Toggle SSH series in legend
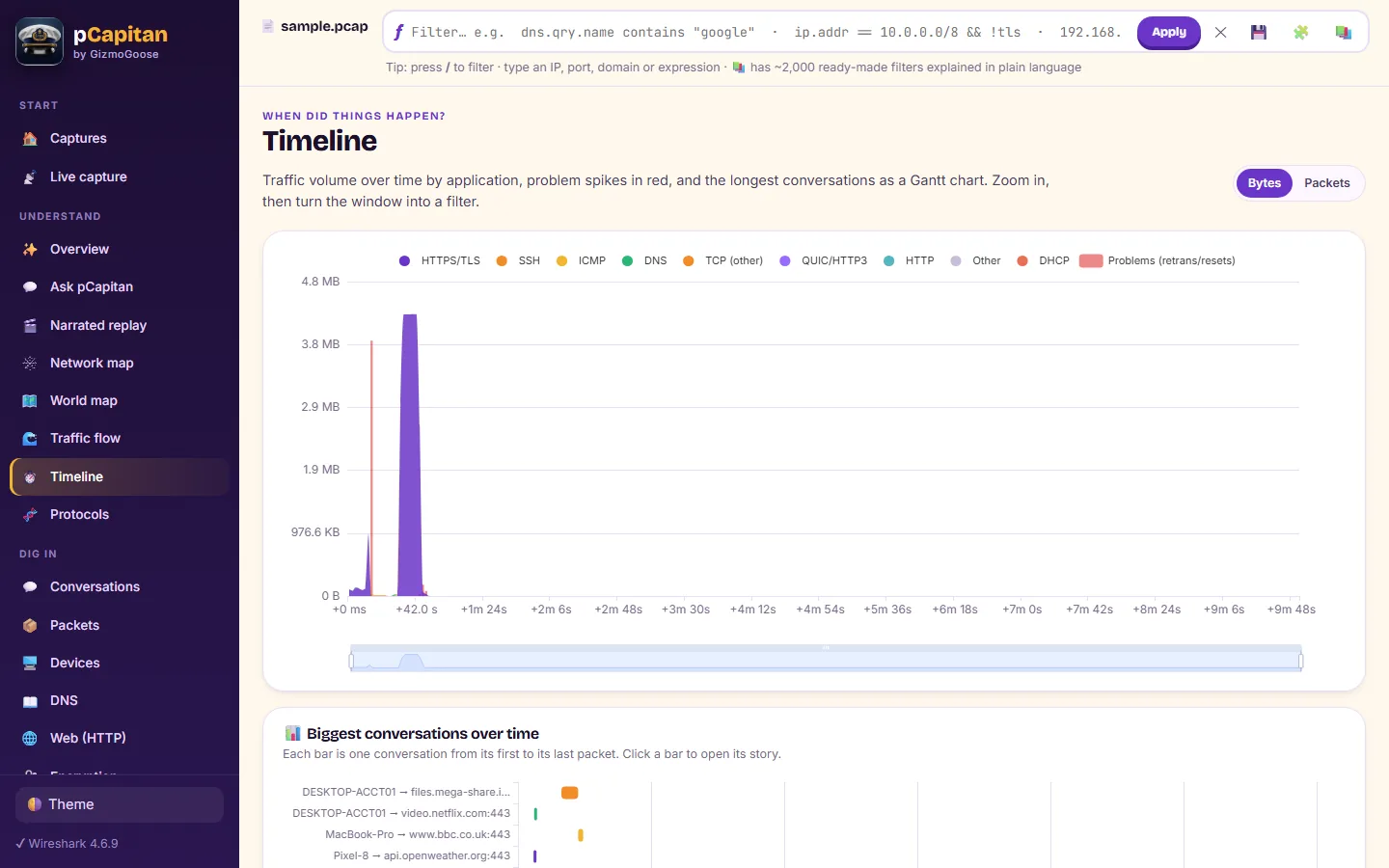The image size is (1389, 868). point(518,261)
